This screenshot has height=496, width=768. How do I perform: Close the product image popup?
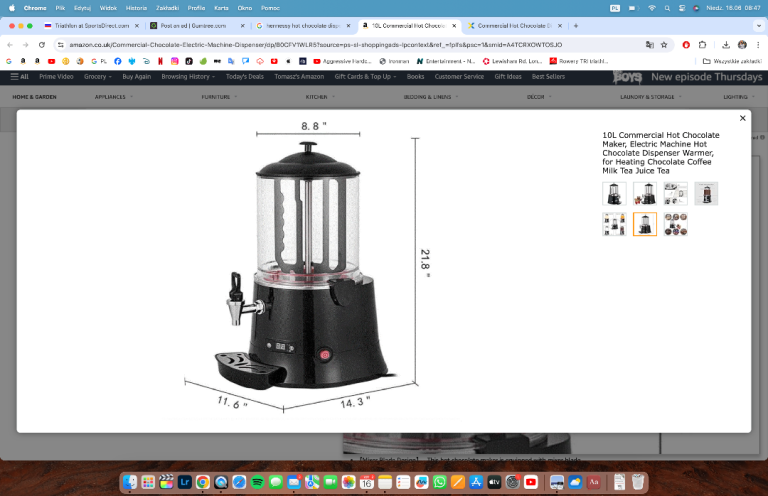coord(743,118)
